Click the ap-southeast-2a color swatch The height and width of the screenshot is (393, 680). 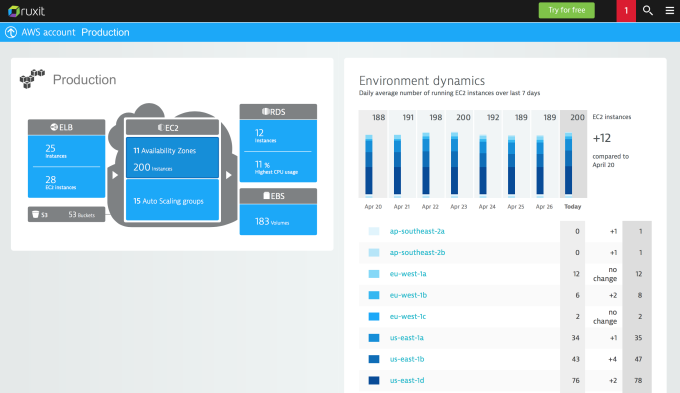click(x=374, y=231)
